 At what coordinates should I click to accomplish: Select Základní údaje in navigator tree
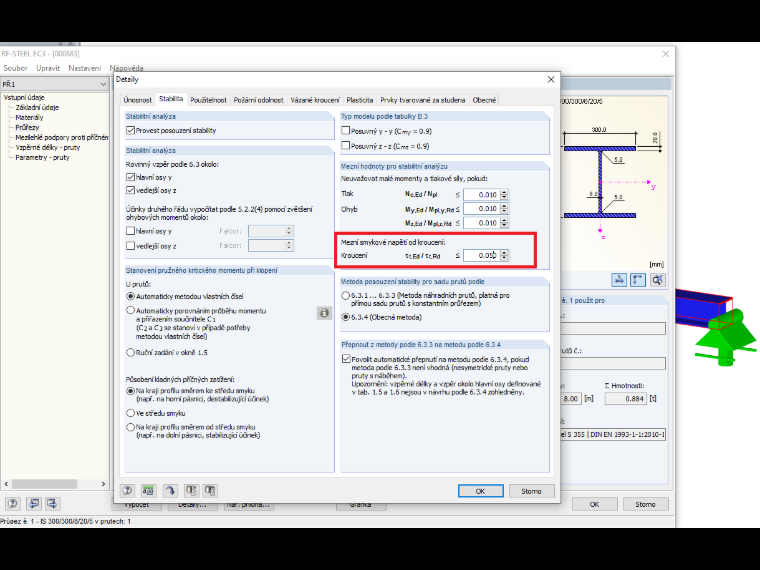coord(37,107)
